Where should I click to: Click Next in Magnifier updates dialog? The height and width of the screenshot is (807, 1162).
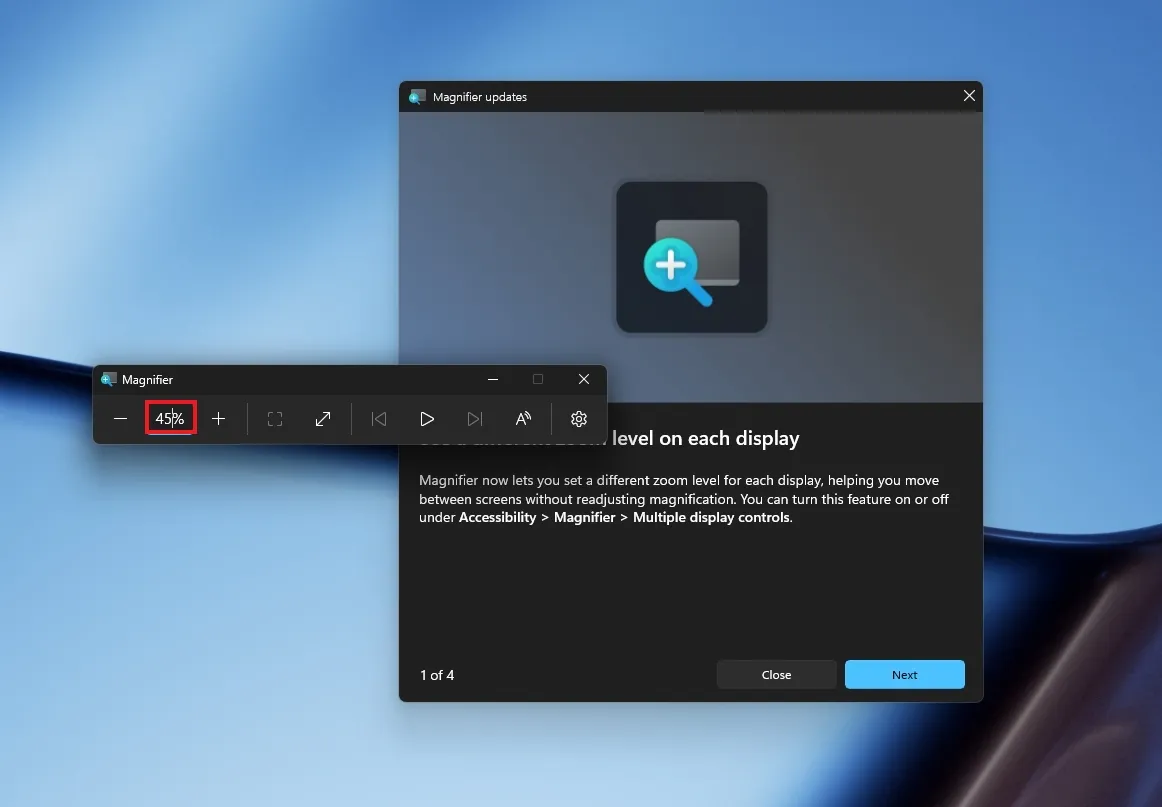904,674
